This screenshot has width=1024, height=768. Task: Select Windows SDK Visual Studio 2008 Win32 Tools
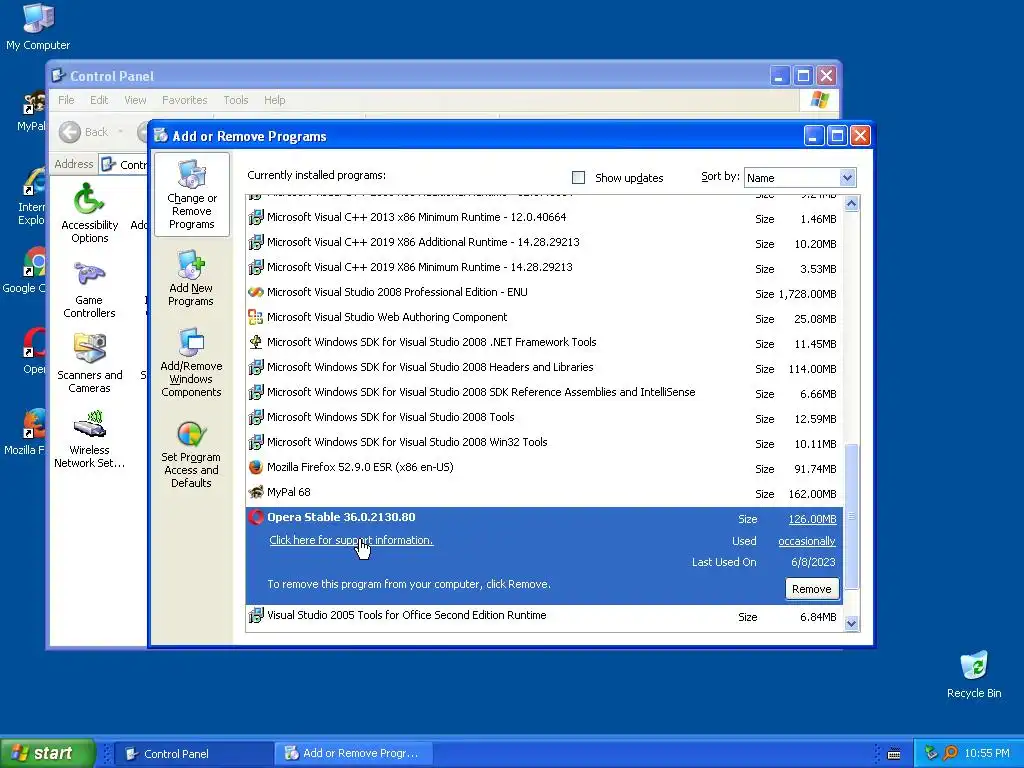543,442
